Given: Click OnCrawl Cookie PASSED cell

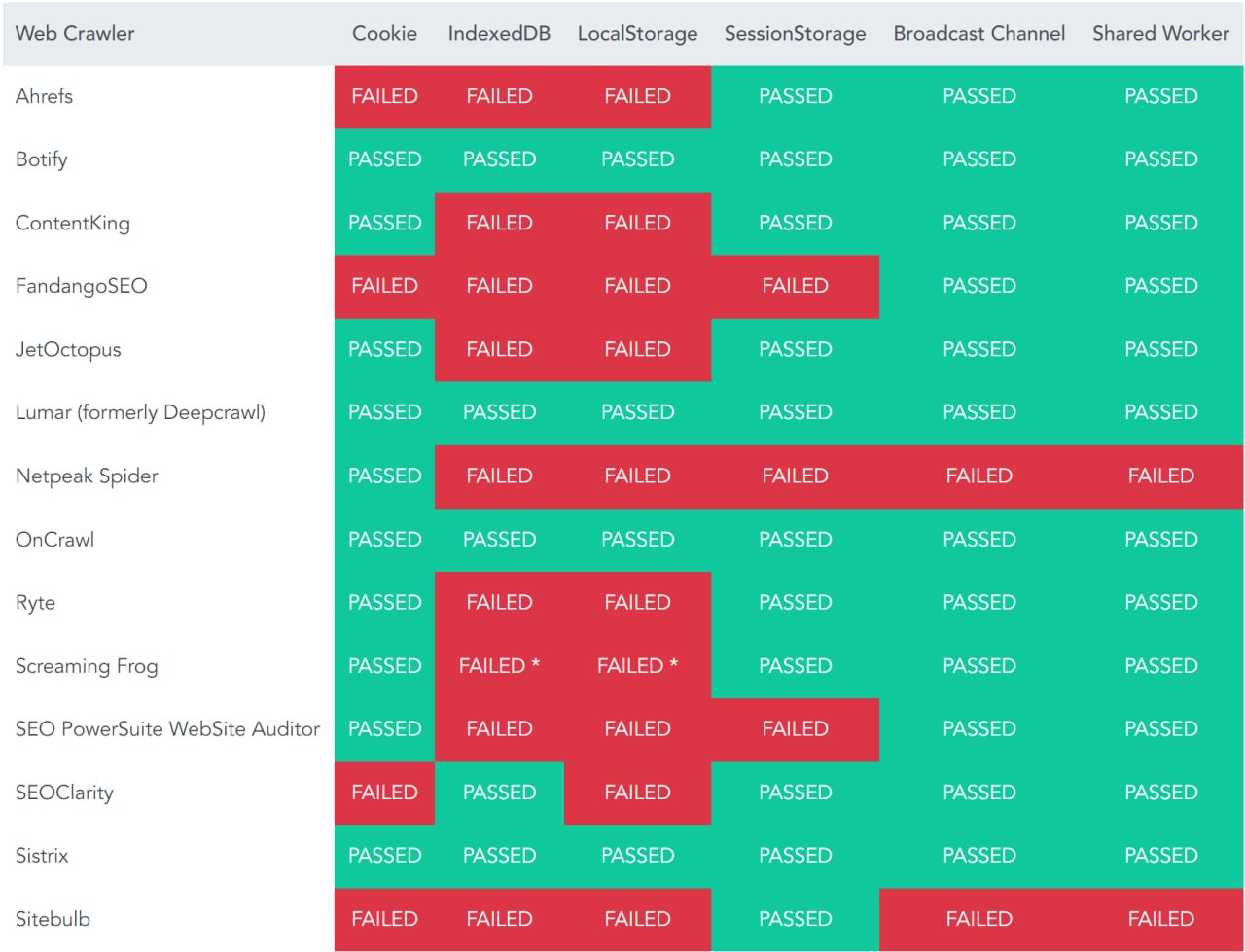Looking at the screenshot, I should pyautogui.click(x=384, y=539).
